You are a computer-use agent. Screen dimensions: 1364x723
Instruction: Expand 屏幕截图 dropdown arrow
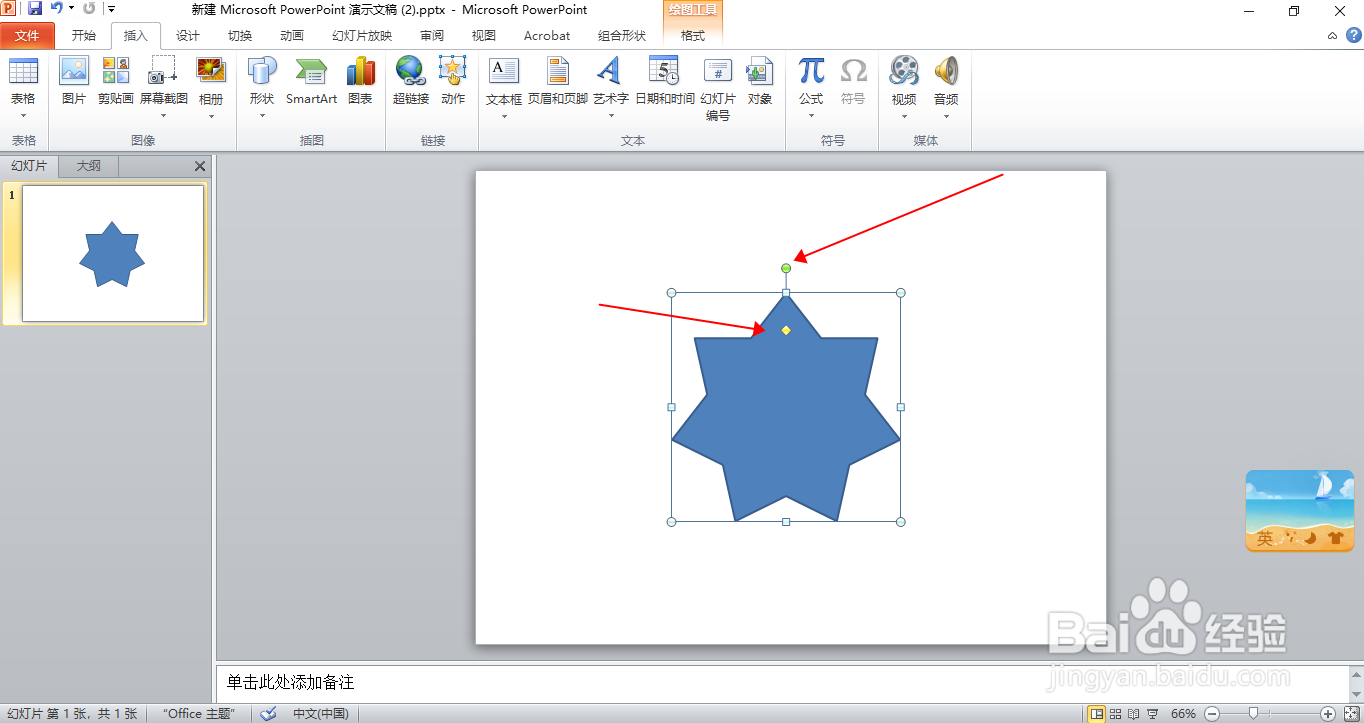pyautogui.click(x=163, y=116)
